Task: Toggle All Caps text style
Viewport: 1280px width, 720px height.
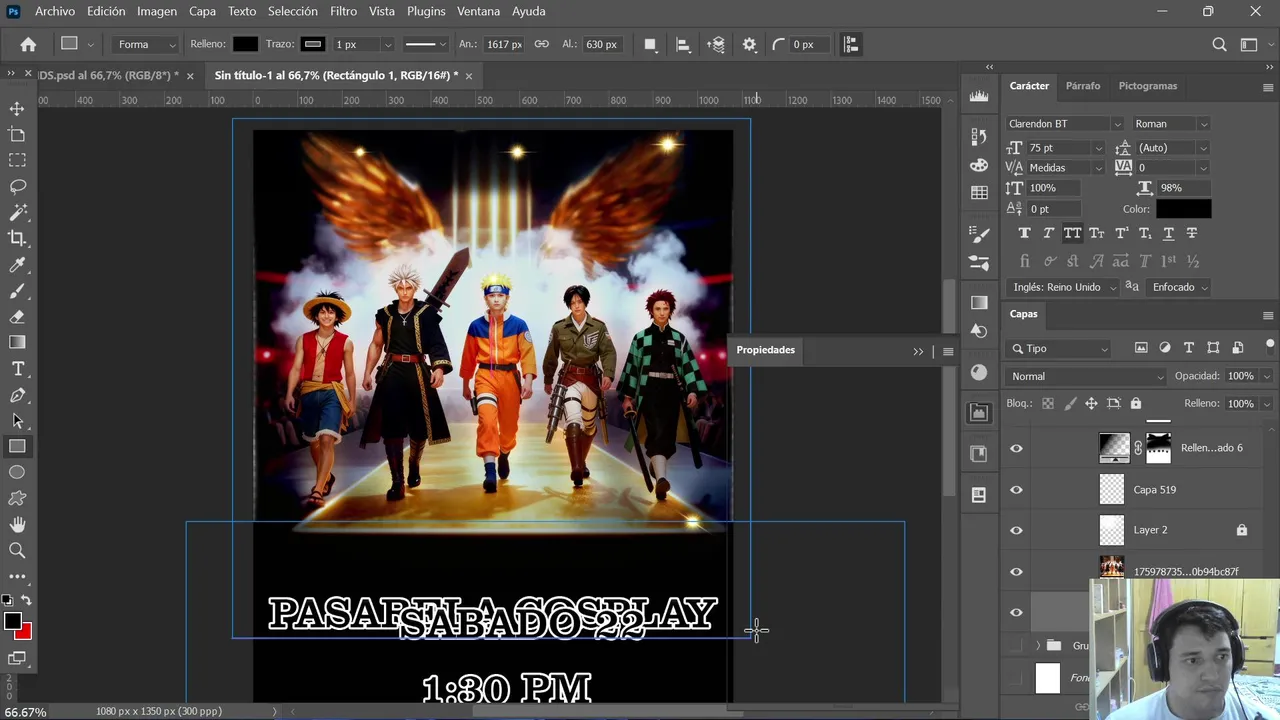Action: pyautogui.click(x=1072, y=233)
